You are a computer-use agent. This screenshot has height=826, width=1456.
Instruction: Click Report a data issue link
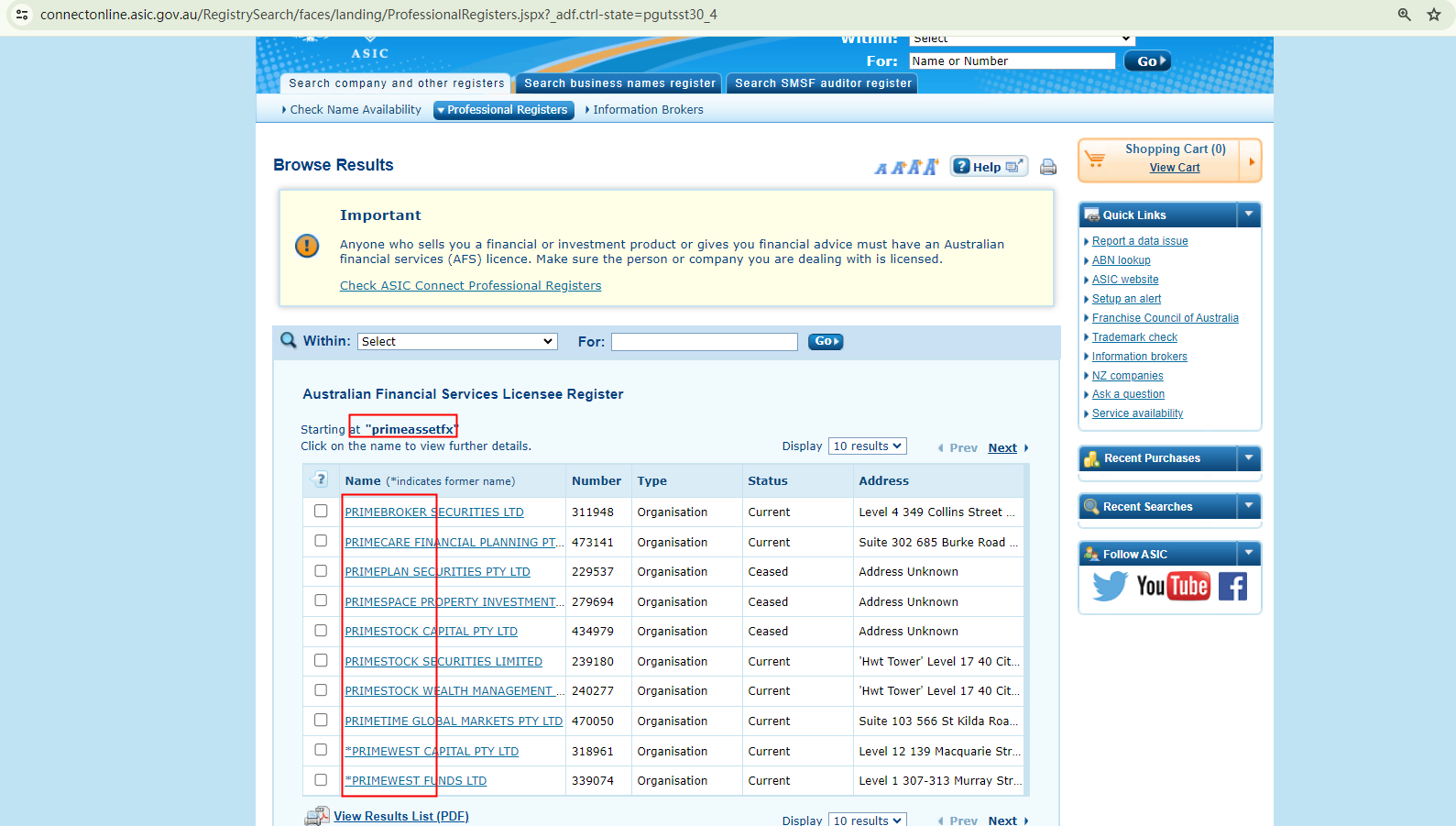pyautogui.click(x=1140, y=241)
